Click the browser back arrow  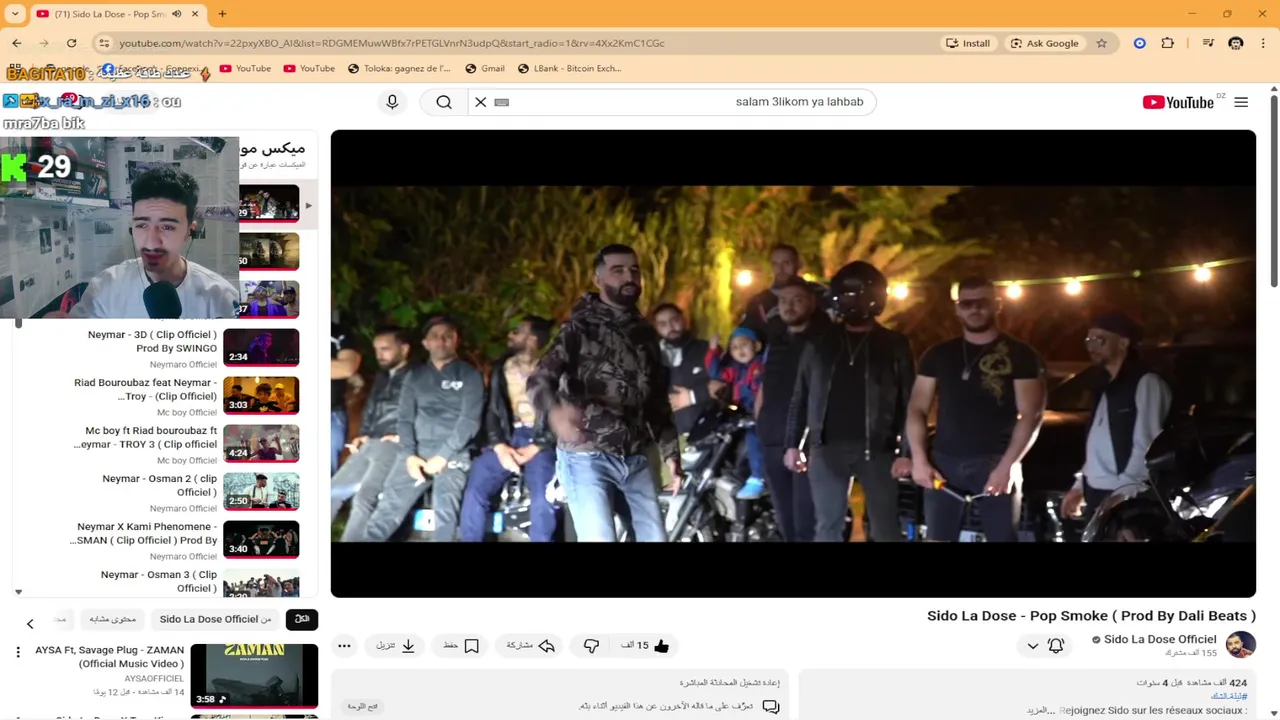(x=17, y=43)
